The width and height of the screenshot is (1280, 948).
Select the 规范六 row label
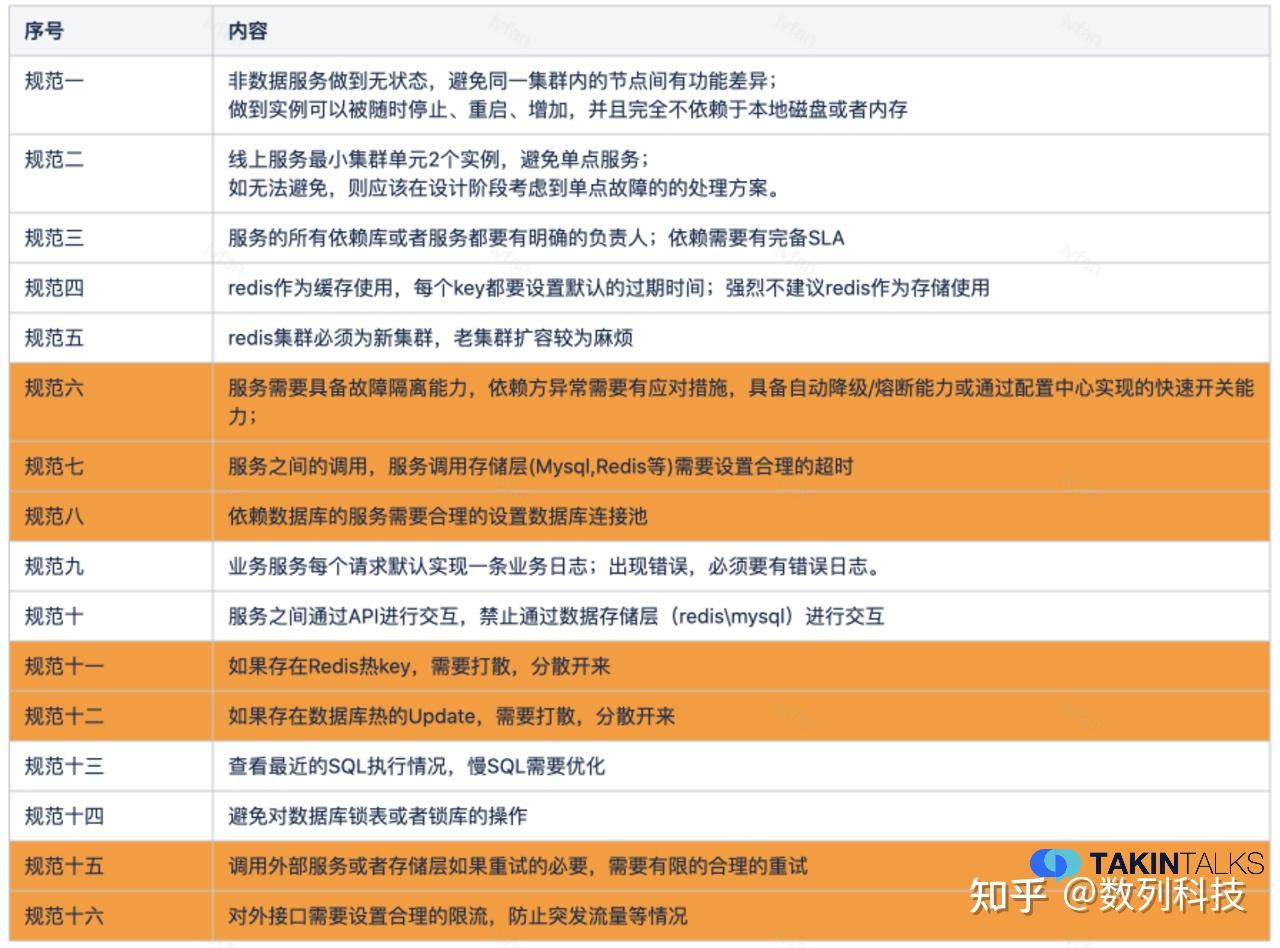click(54, 388)
